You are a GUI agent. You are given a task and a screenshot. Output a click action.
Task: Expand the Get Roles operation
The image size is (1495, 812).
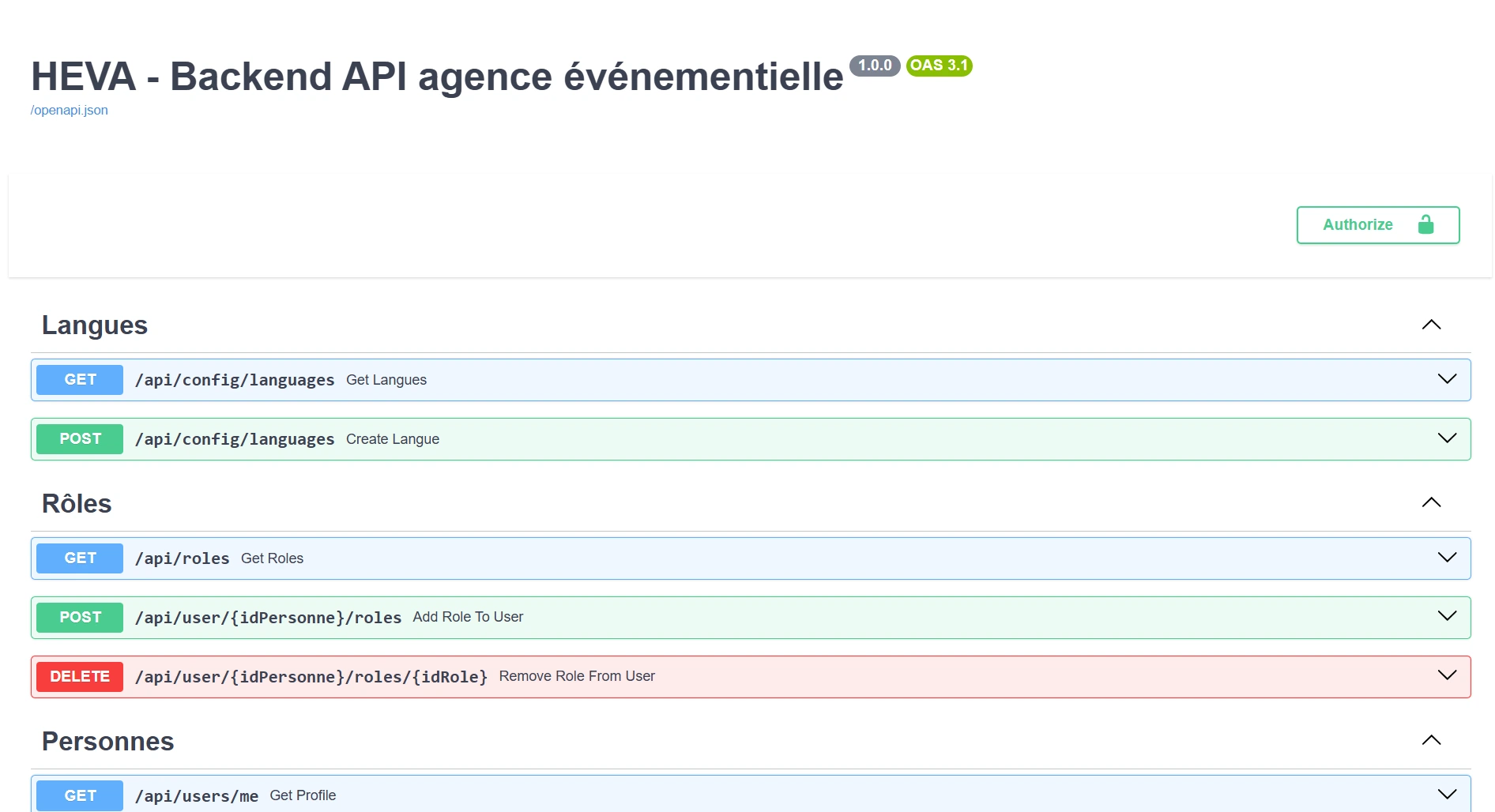pos(1447,558)
